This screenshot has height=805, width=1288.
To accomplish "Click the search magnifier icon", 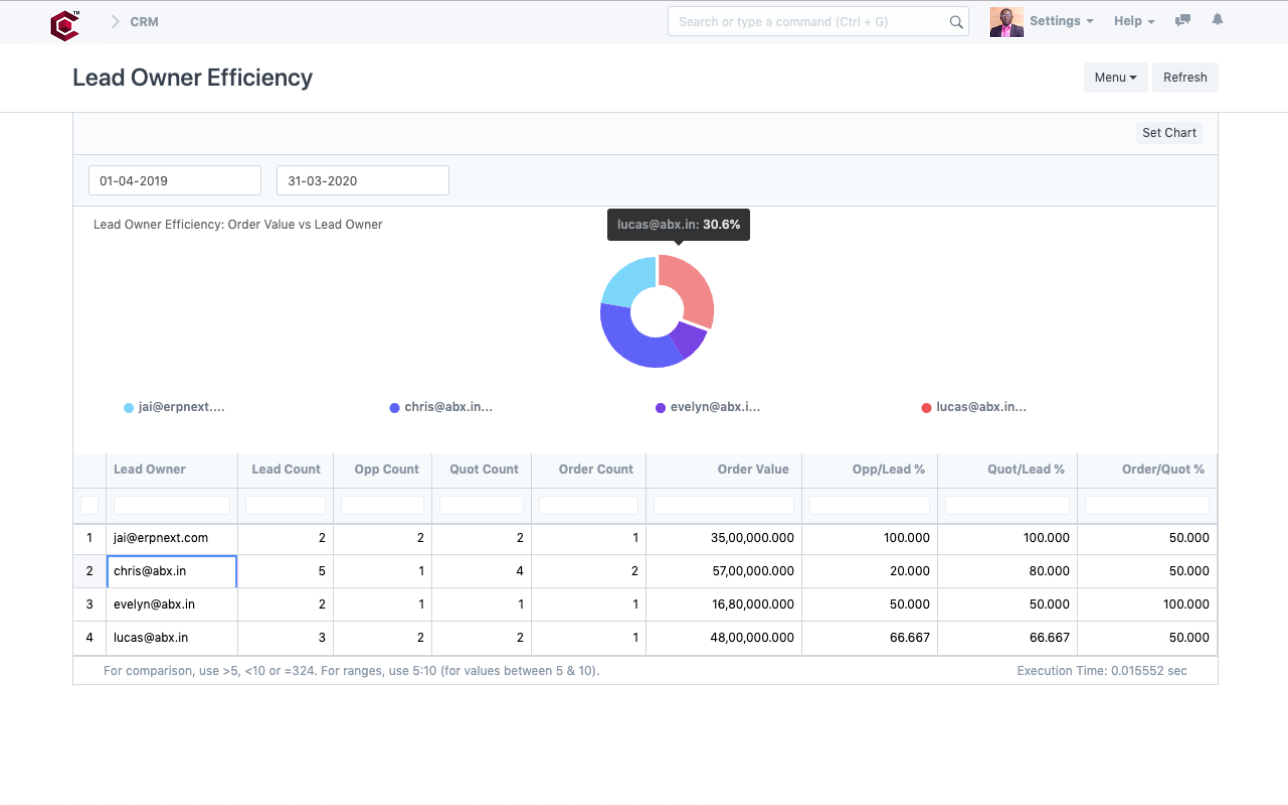I will [956, 22].
